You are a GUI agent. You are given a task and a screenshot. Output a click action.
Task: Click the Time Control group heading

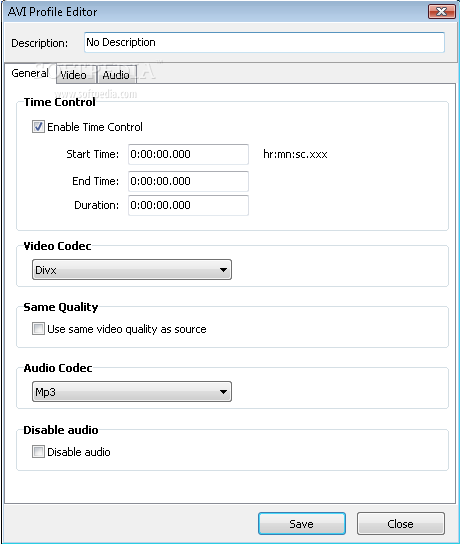(x=59, y=102)
